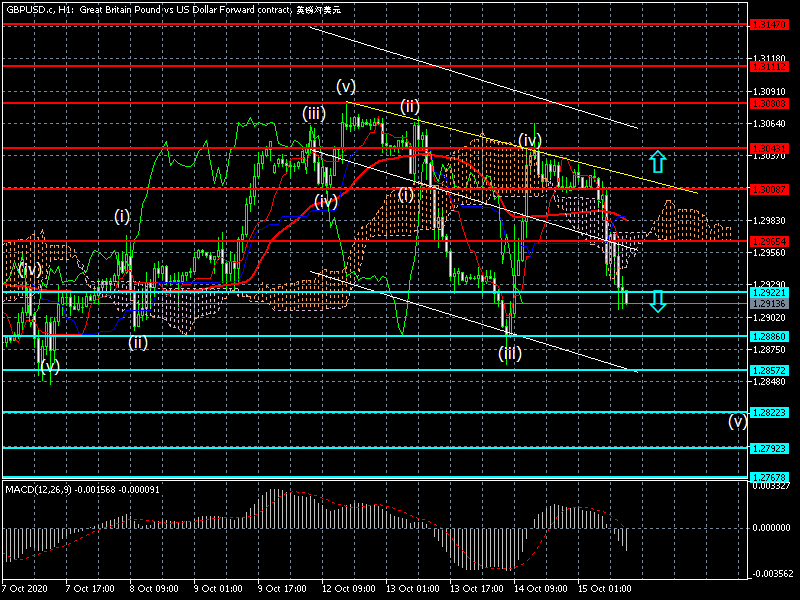
Task: Click the cyan 1.27678 level label
Action: pos(769,478)
